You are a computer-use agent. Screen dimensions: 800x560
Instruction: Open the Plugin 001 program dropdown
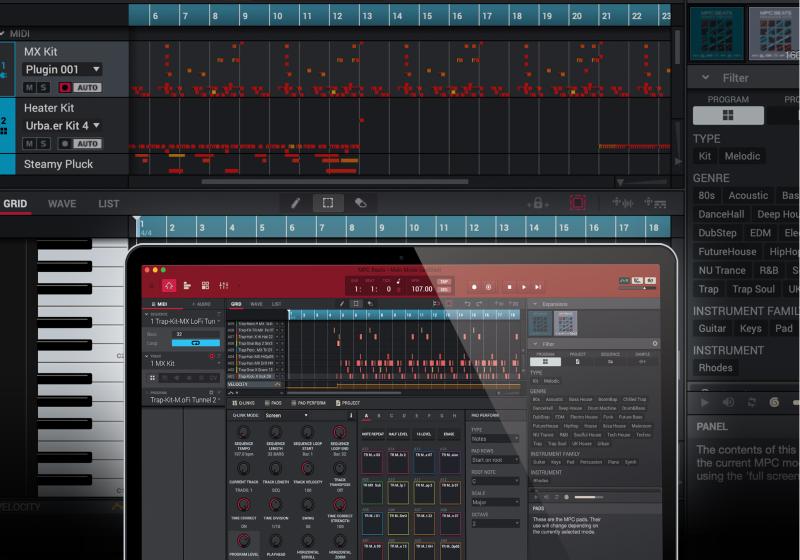click(x=62, y=69)
